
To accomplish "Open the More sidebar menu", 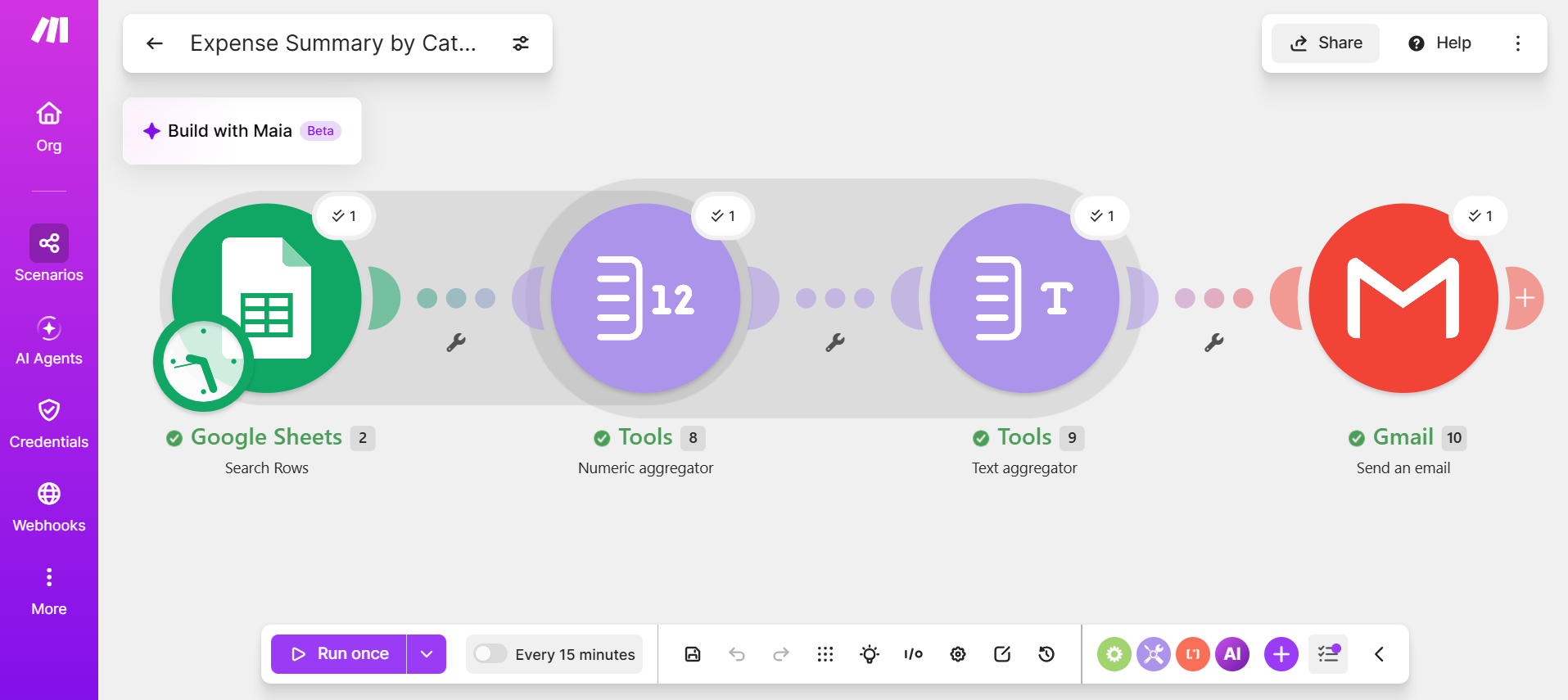I will tap(49, 591).
